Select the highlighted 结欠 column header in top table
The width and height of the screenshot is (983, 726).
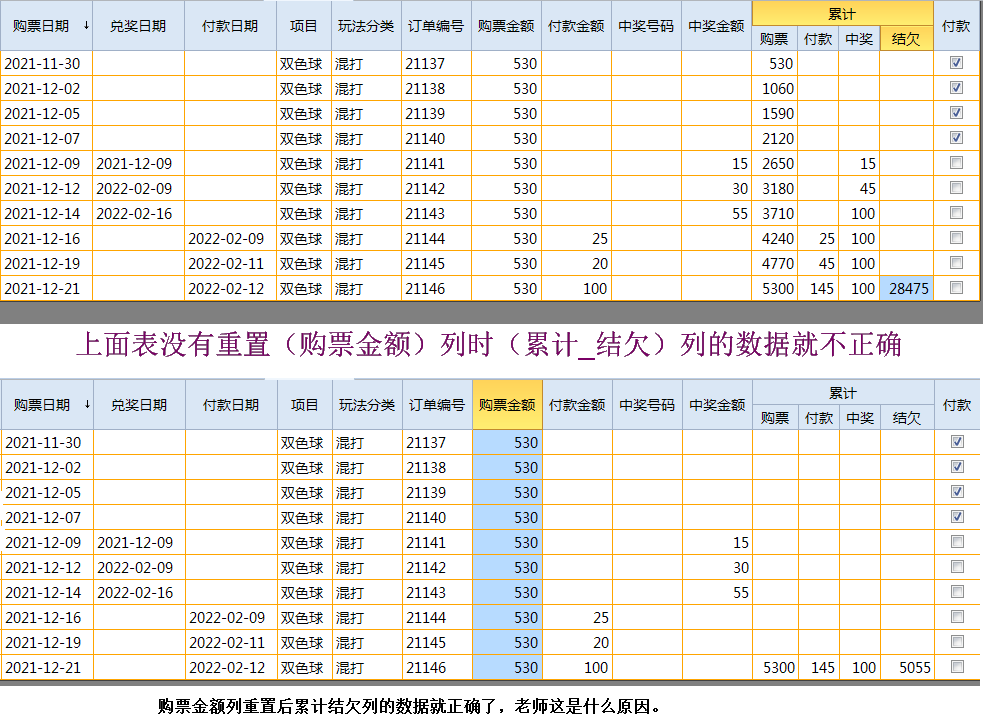click(906, 39)
